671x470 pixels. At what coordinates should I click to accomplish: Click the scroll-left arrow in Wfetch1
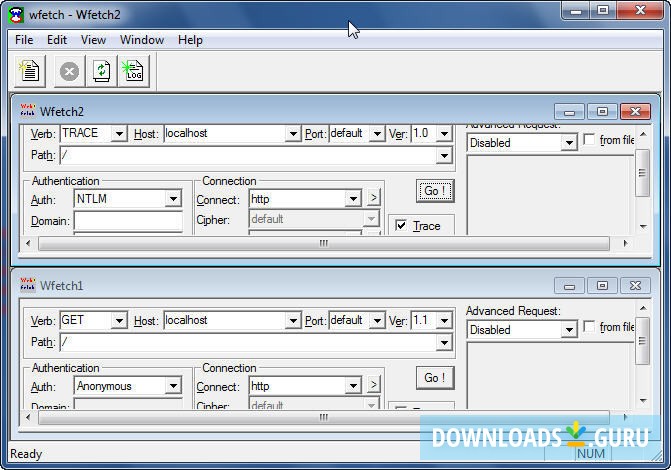pos(28,417)
